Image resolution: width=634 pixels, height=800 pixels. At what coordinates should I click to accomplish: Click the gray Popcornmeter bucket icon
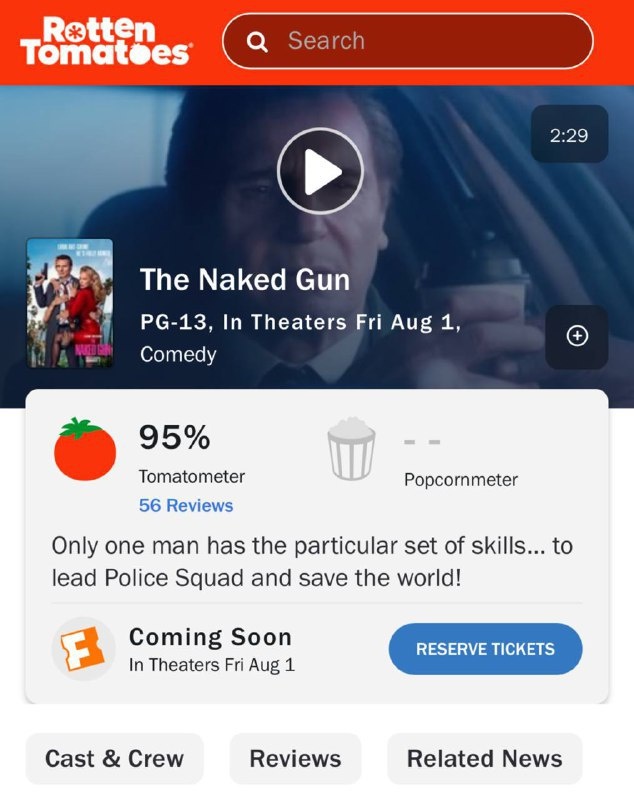click(351, 449)
